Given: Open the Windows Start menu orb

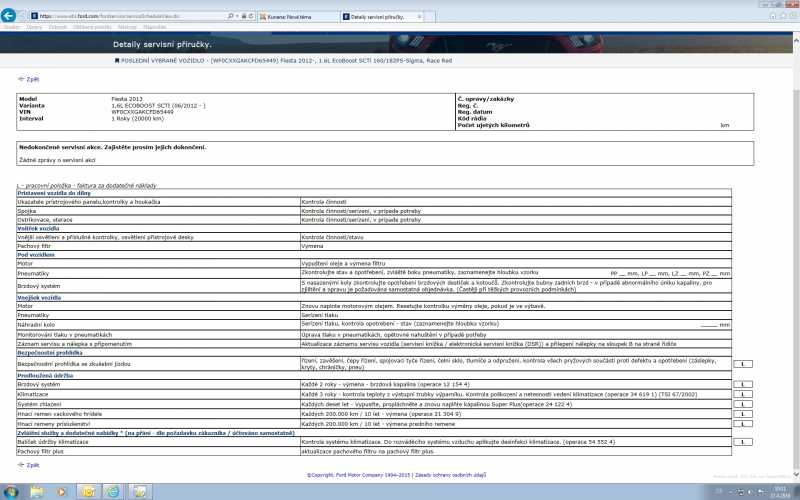Looking at the screenshot, I should pyautogui.click(x=11, y=492).
